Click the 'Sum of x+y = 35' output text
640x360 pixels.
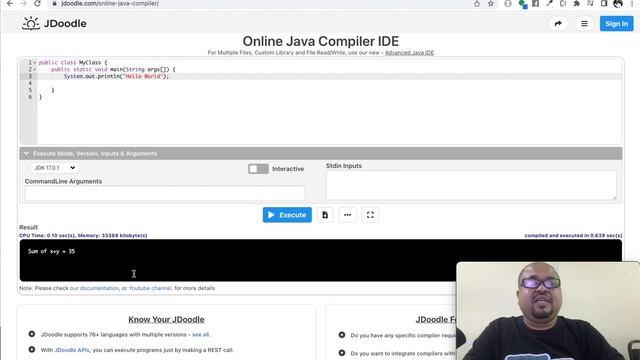(51, 251)
